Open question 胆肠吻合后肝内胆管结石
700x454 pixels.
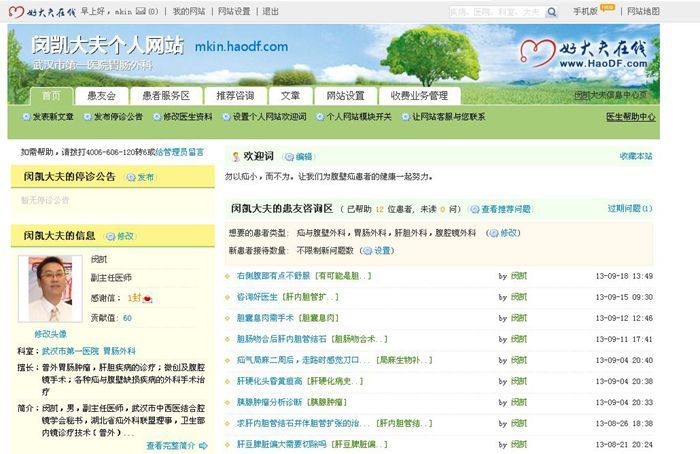(282, 339)
